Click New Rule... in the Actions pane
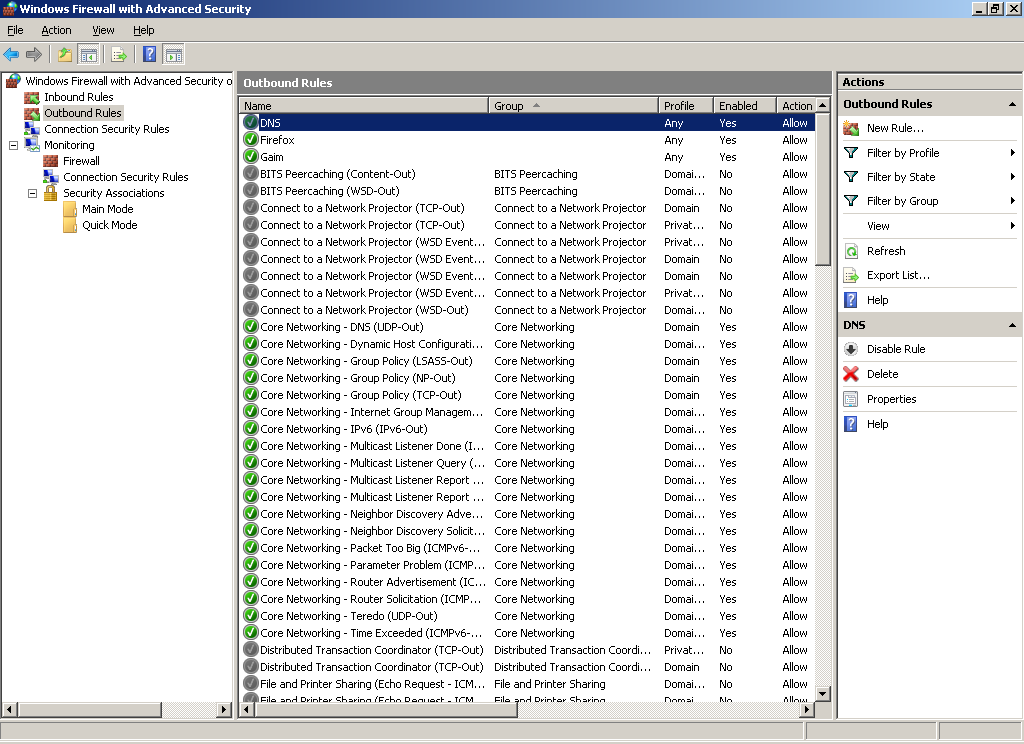 pos(895,128)
